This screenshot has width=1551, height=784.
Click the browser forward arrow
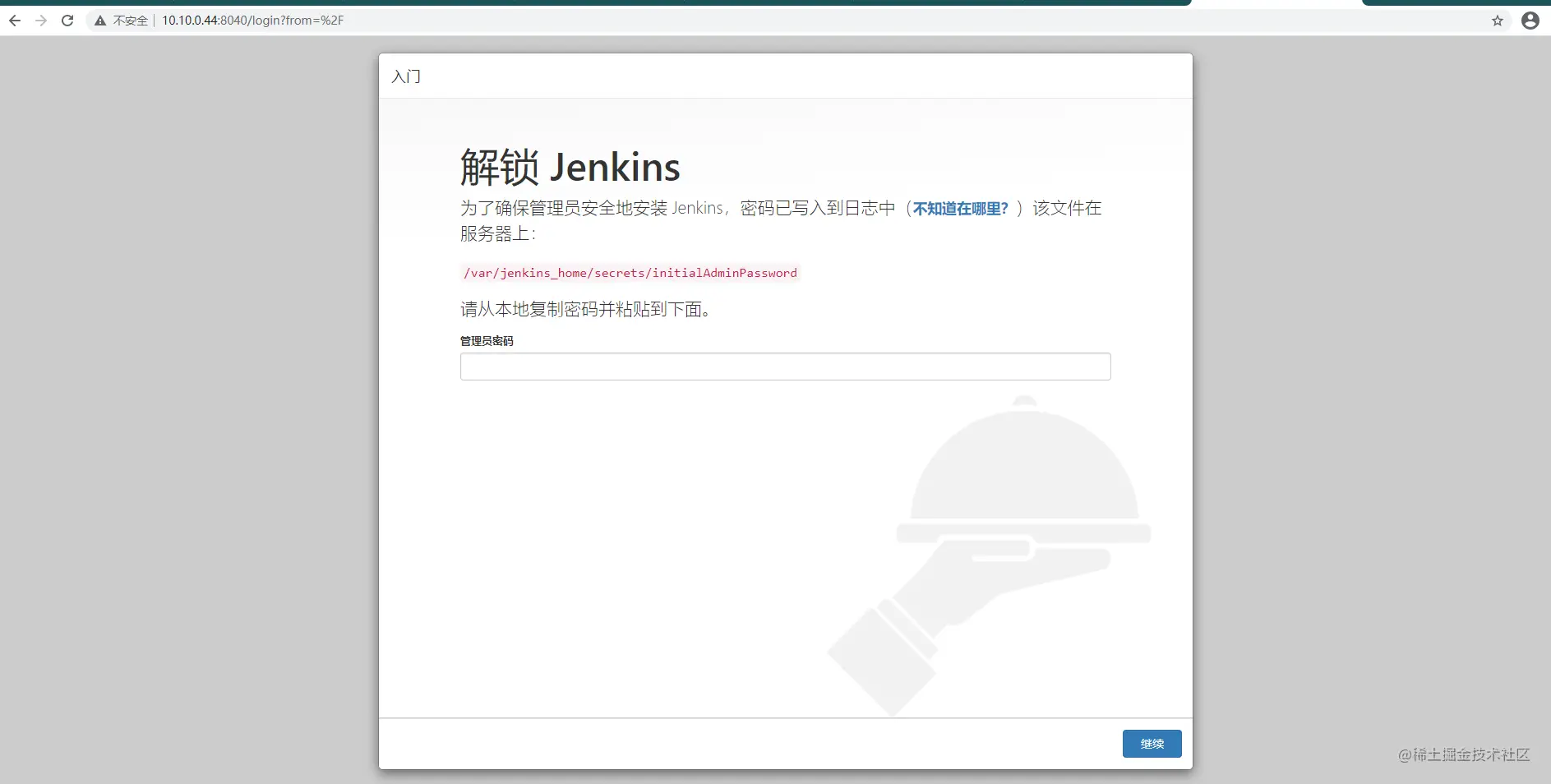pyautogui.click(x=41, y=21)
